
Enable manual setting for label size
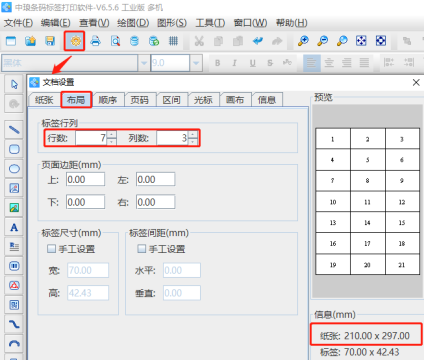(x=51, y=248)
